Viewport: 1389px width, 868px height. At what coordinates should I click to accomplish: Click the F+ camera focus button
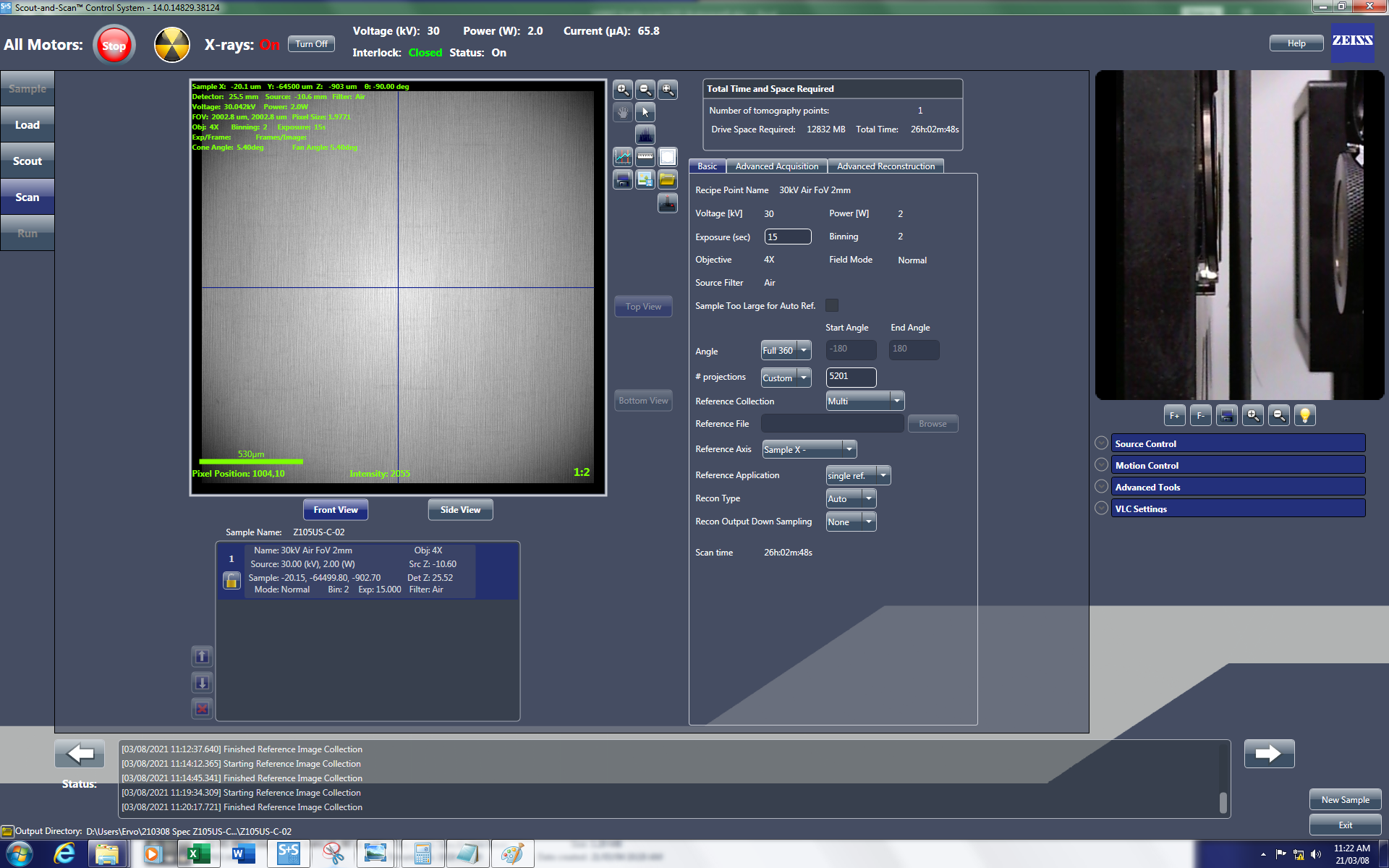[x=1174, y=415]
